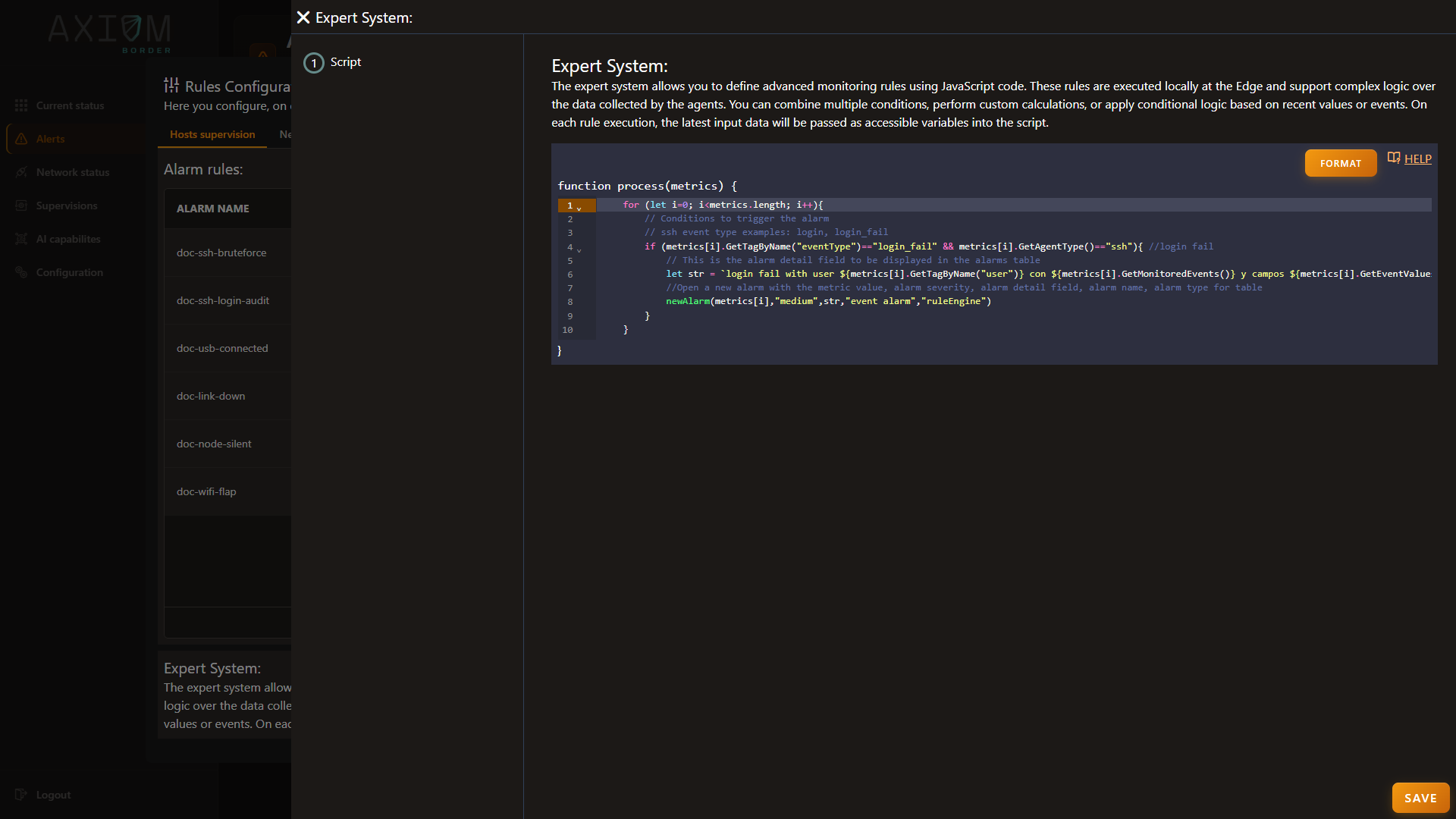This screenshot has width=1456, height=819.
Task: Click the ALARM NAME column header
Action: coord(213,209)
